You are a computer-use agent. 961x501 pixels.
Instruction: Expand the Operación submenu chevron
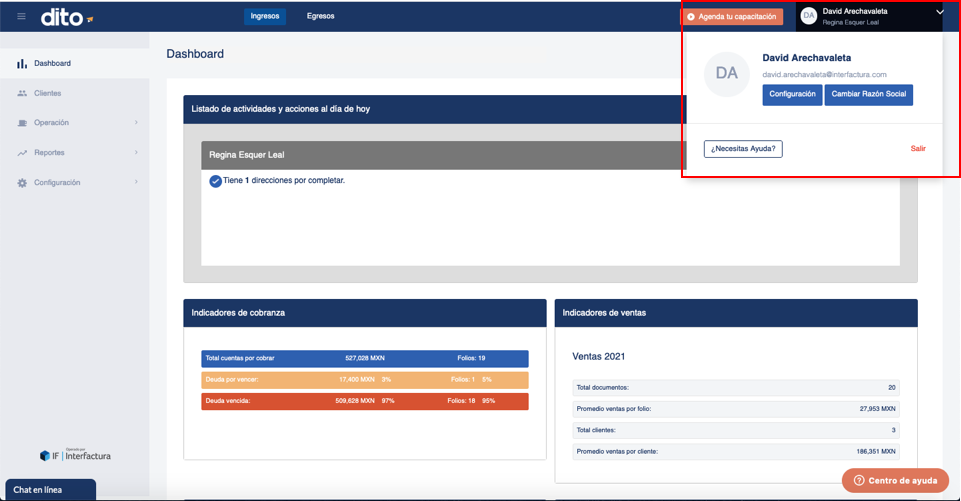coord(136,123)
